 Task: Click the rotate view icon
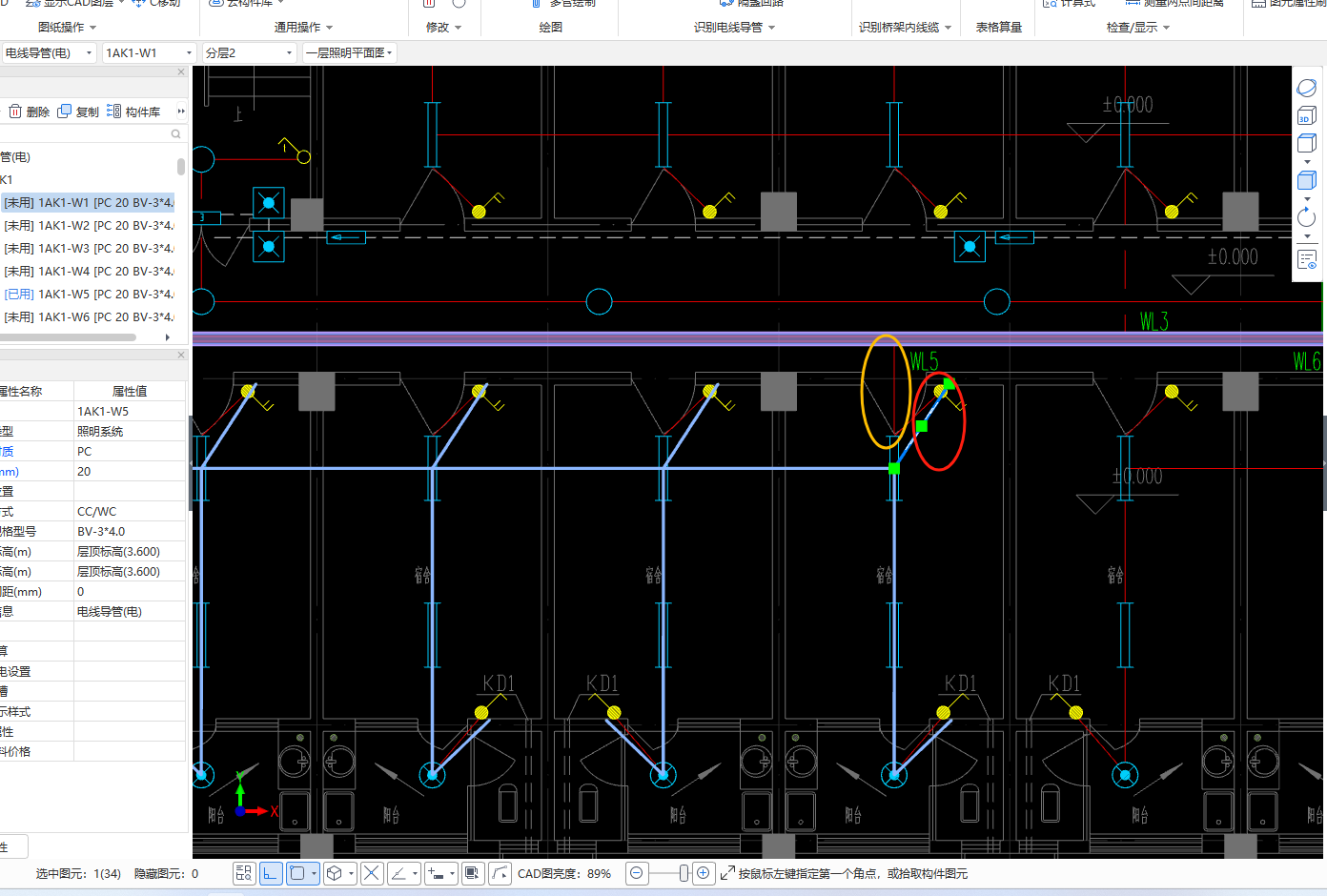click(1306, 217)
